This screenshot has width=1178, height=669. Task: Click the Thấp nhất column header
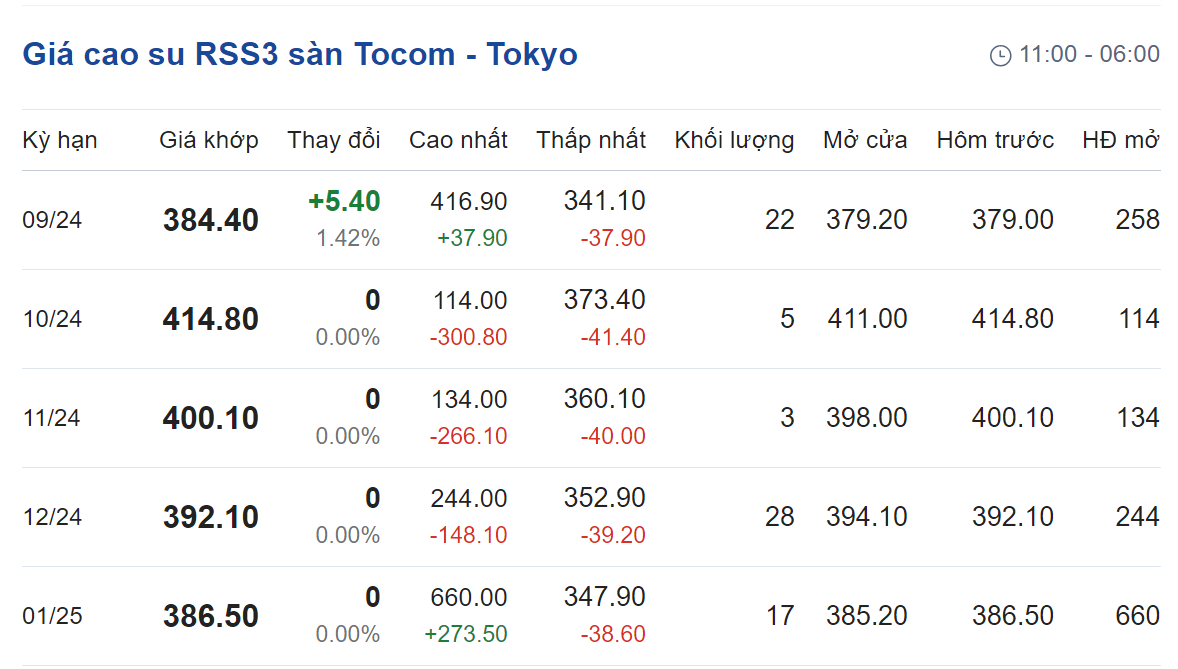(x=591, y=140)
